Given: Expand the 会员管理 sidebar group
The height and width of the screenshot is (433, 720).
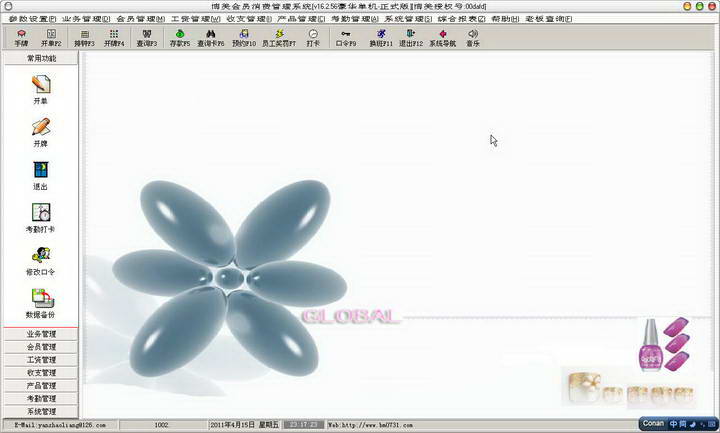Looking at the screenshot, I should [x=41, y=347].
